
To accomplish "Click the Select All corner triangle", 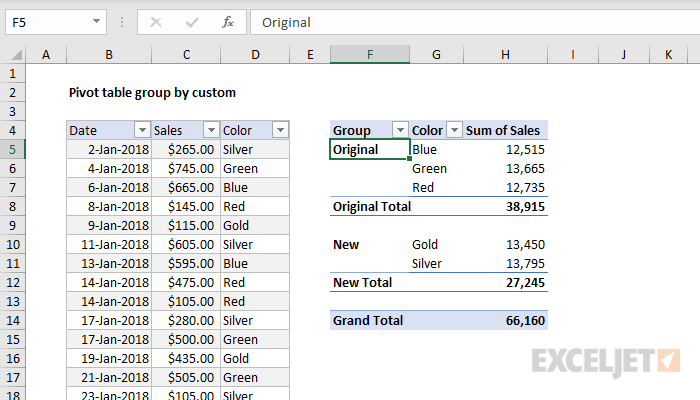I will [17, 55].
